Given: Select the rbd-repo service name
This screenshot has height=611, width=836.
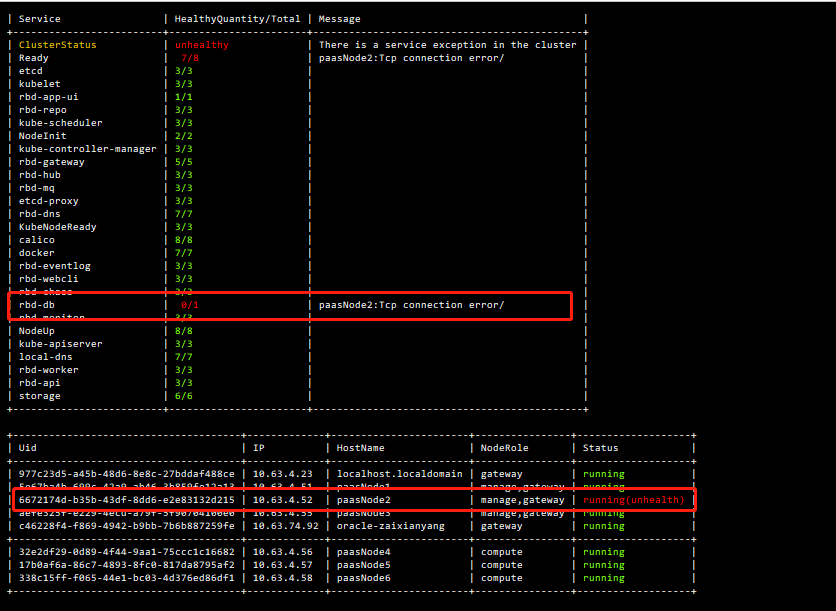Looking at the screenshot, I should coord(43,110).
